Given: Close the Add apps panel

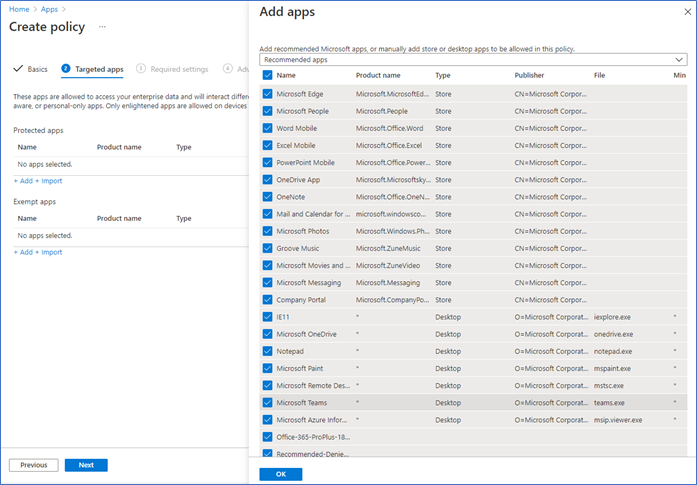Looking at the screenshot, I should tap(687, 12).
